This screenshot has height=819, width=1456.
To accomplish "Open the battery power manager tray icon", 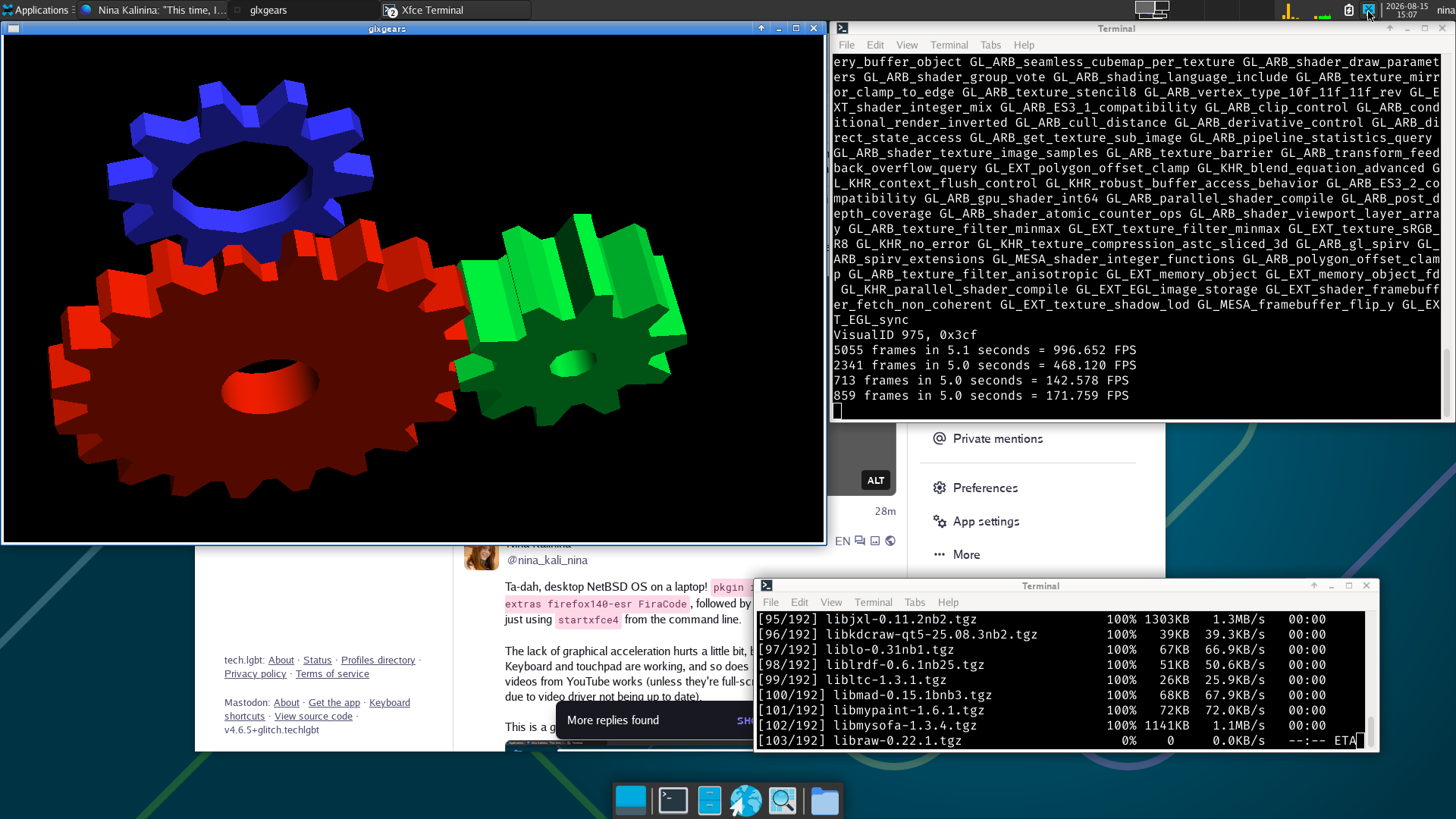I will 1349,10.
